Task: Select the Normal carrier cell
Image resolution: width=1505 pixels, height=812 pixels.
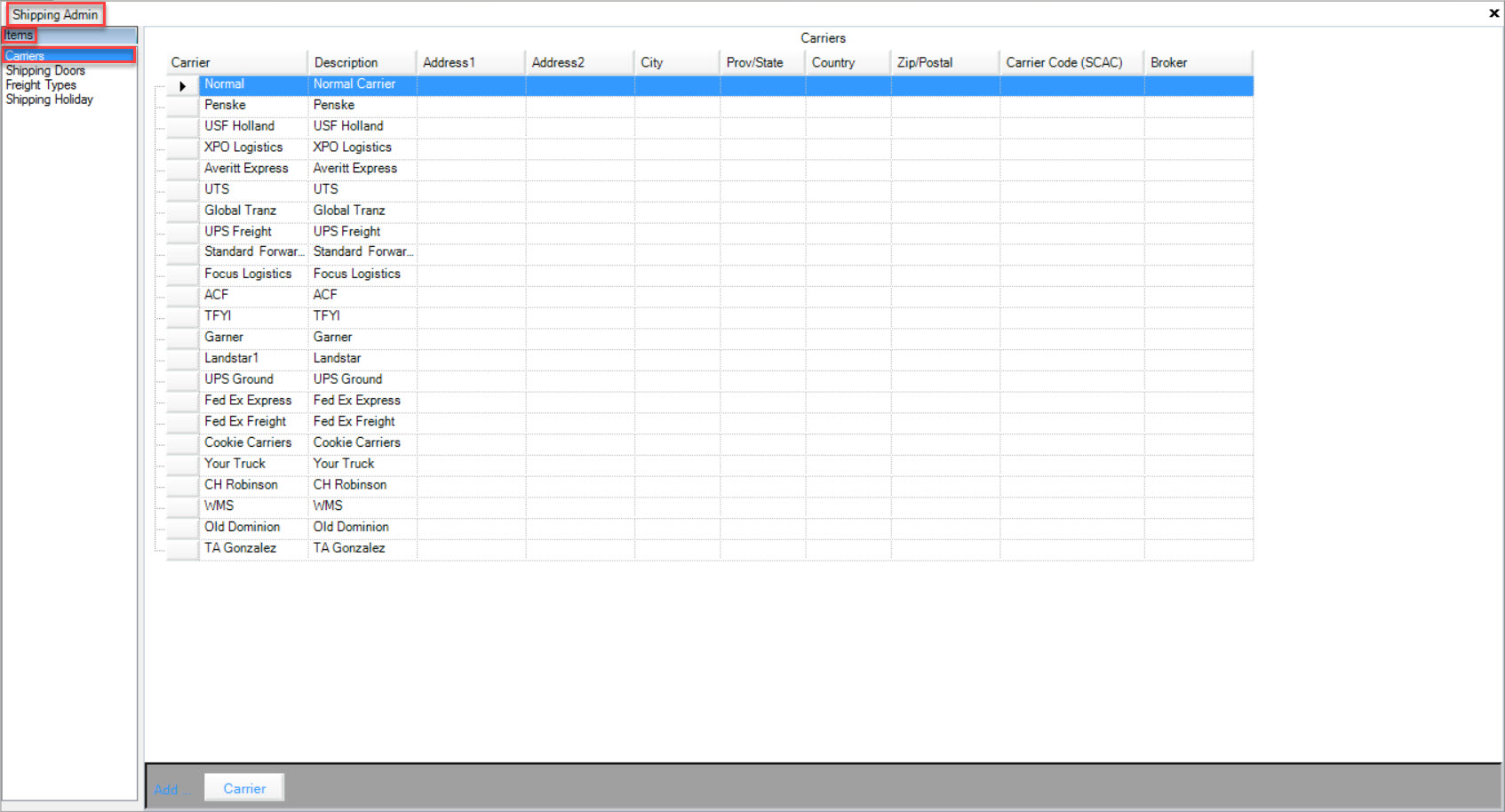Action: pos(253,84)
